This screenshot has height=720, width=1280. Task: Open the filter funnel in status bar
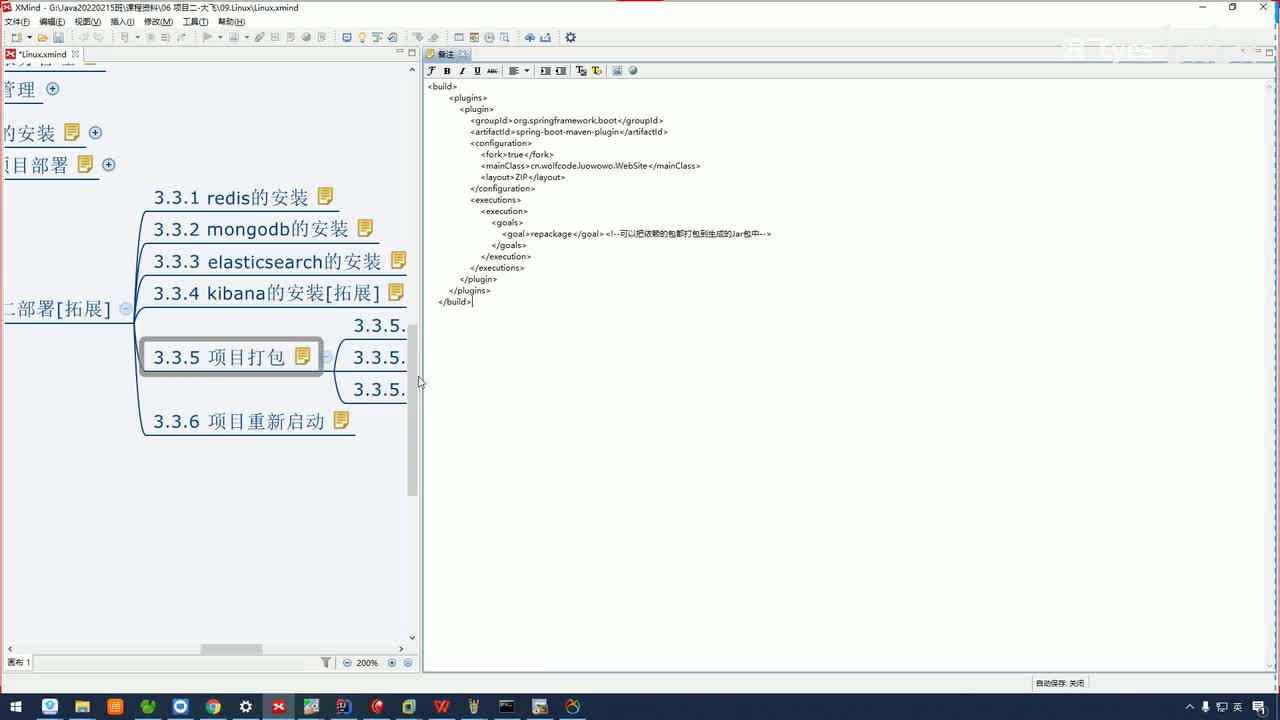[326, 663]
